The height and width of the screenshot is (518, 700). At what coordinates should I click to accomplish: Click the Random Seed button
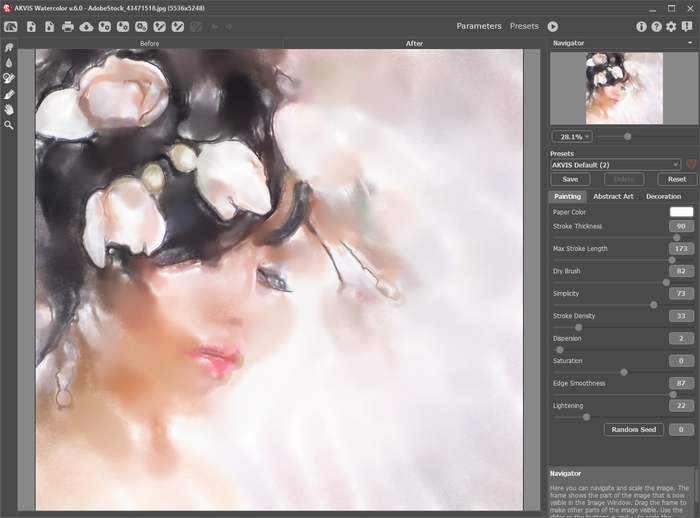(x=633, y=430)
